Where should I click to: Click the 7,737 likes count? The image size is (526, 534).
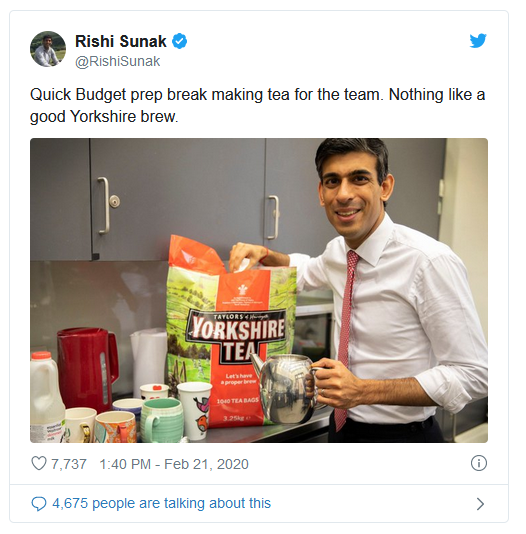pyautogui.click(x=68, y=464)
